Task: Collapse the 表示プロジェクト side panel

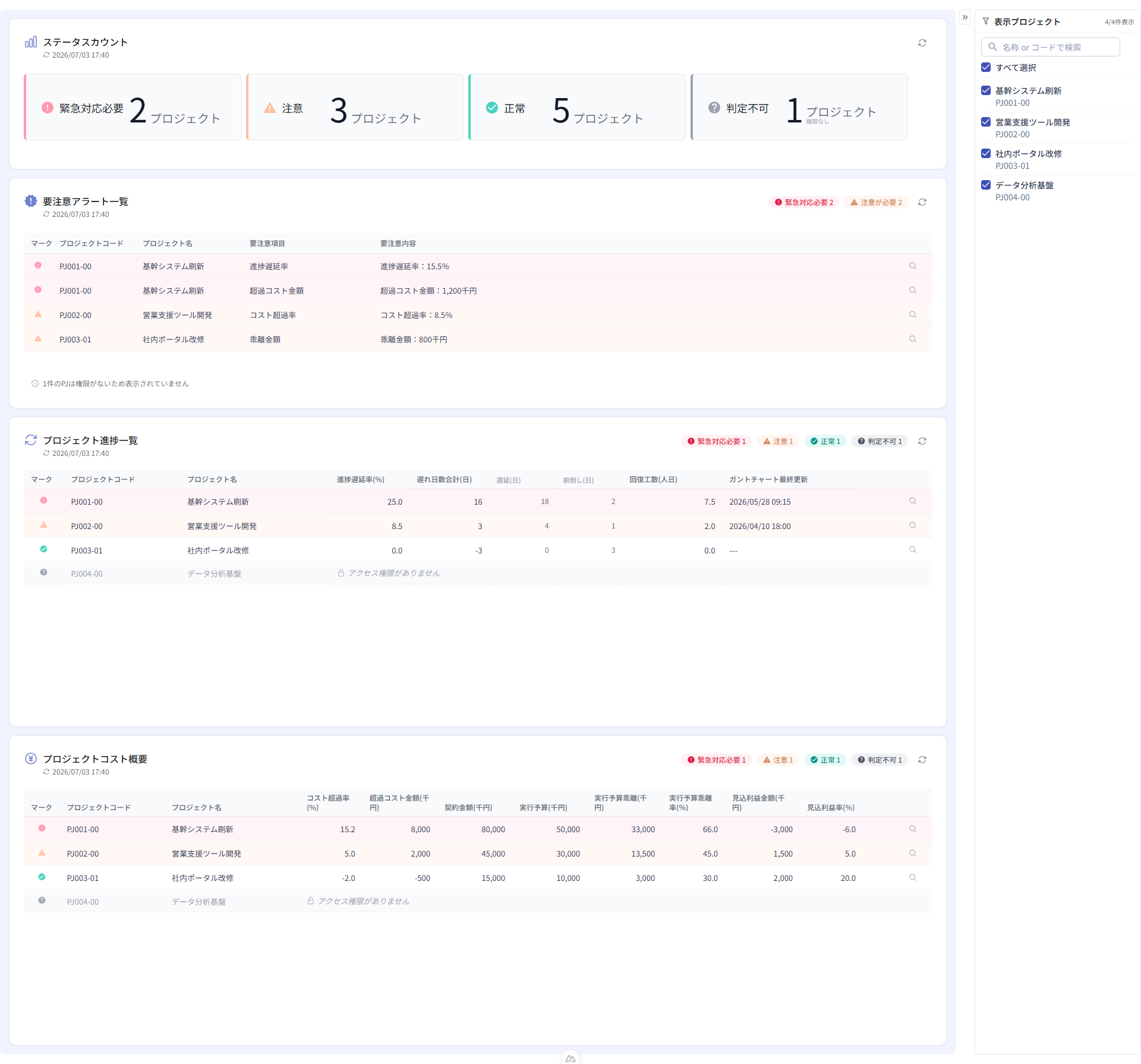Action: pos(965,17)
